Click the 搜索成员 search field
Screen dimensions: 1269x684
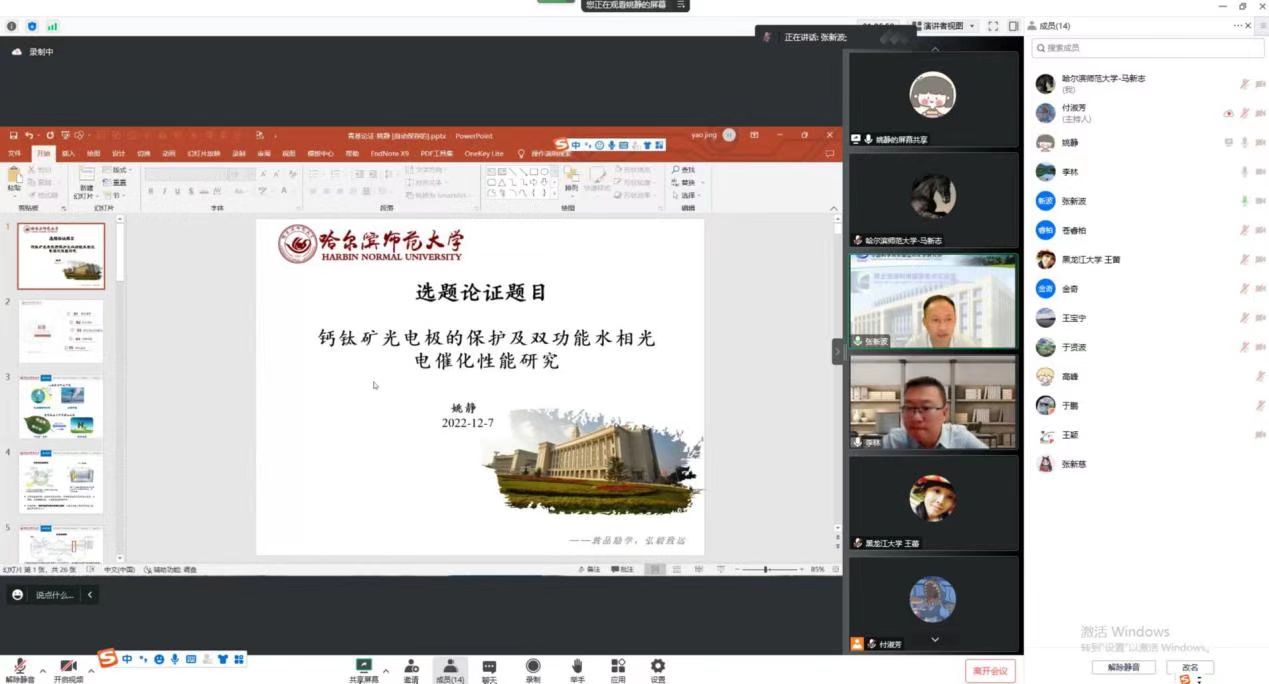(x=1148, y=48)
